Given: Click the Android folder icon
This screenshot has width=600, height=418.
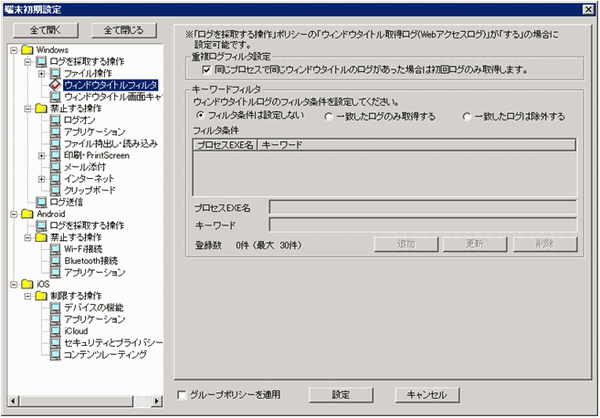Looking at the screenshot, I should (x=28, y=214).
